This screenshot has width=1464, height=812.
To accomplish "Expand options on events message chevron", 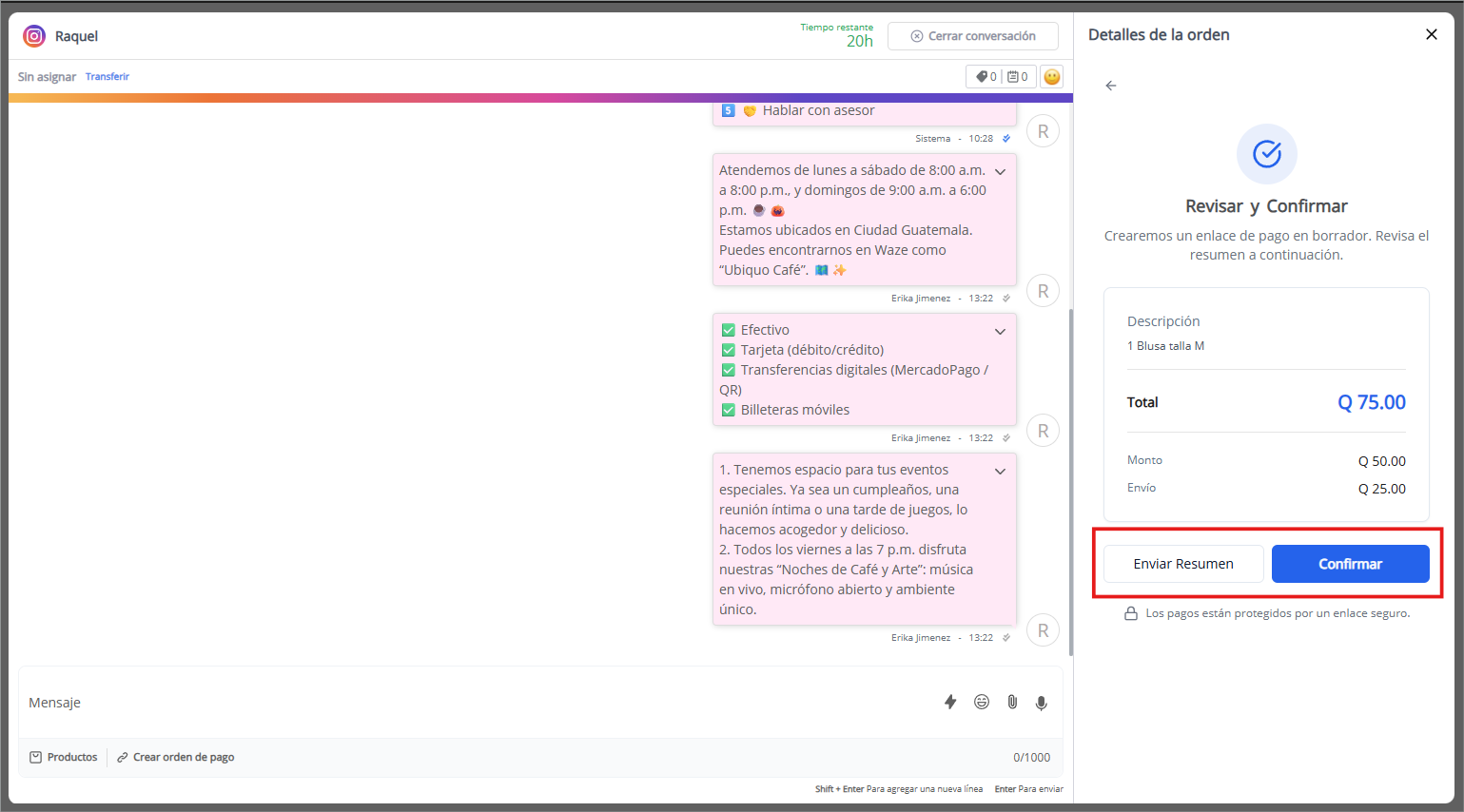I will 1000,472.
